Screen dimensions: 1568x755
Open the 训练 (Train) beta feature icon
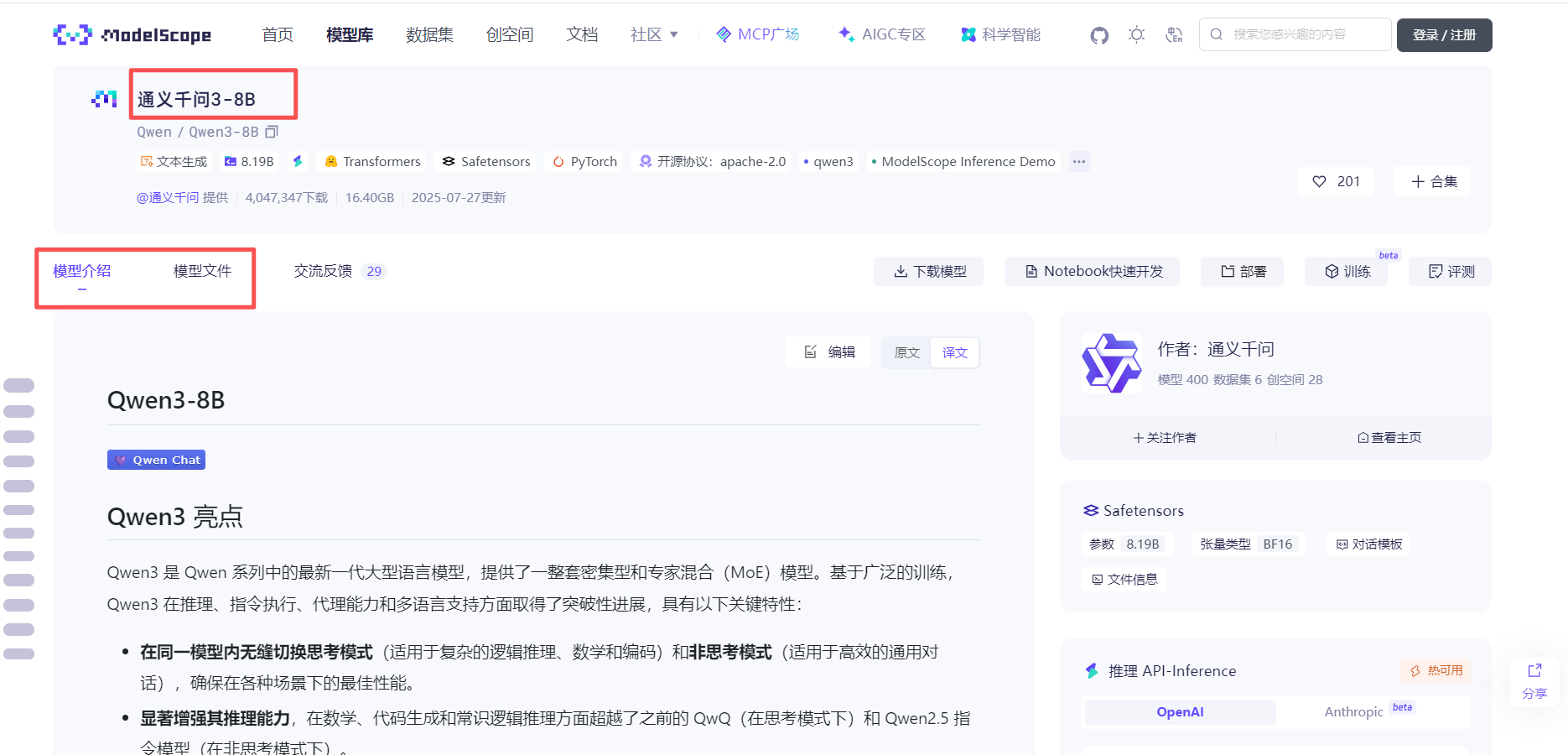pos(1332,271)
